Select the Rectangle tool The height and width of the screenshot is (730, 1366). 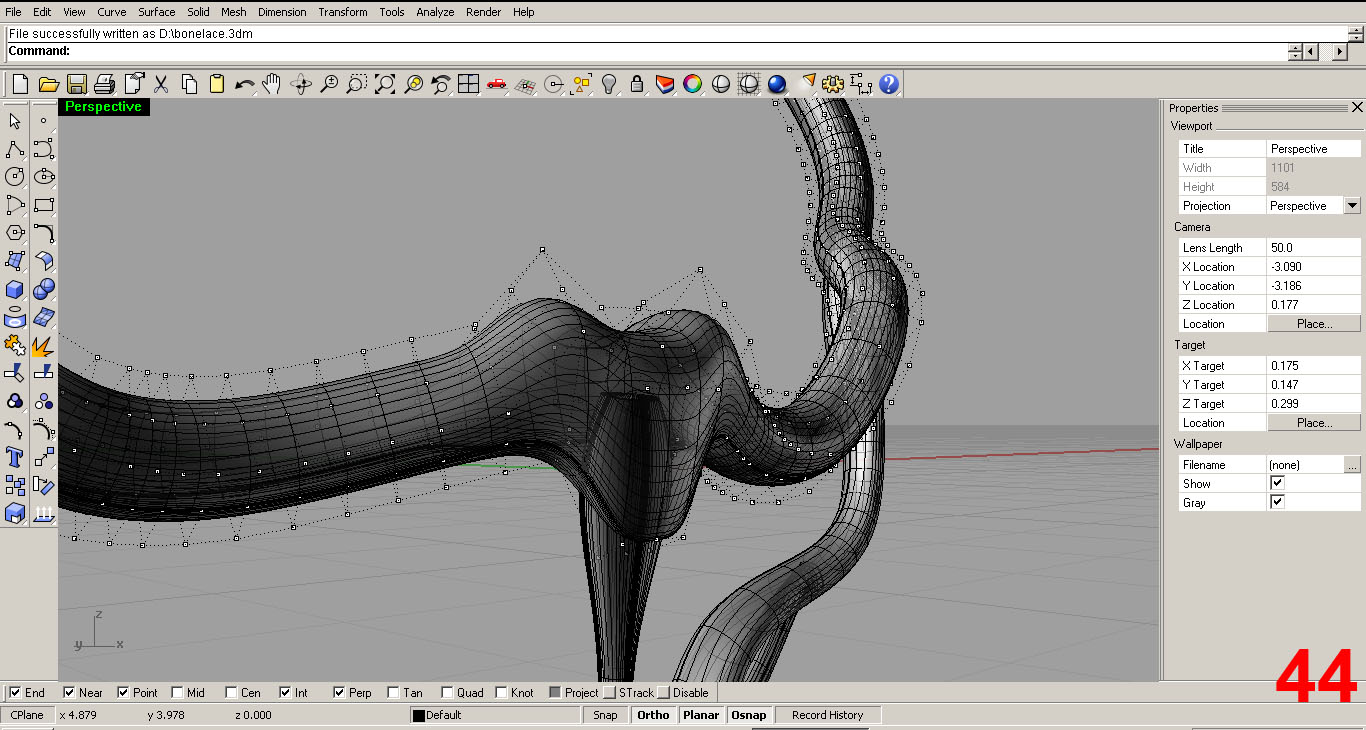pos(44,205)
